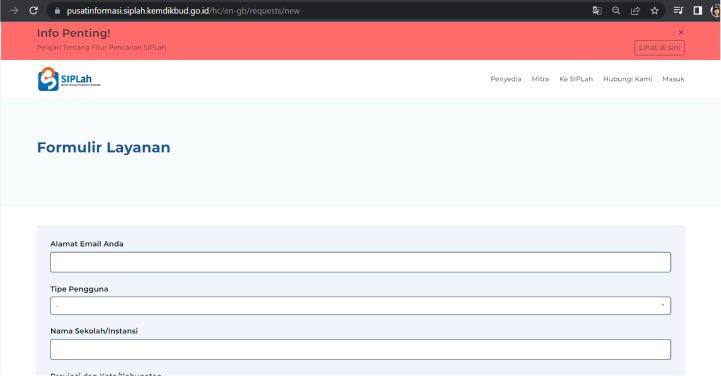The image size is (721, 376).
Task: Toggle the browser side panel icon
Action: tap(698, 11)
